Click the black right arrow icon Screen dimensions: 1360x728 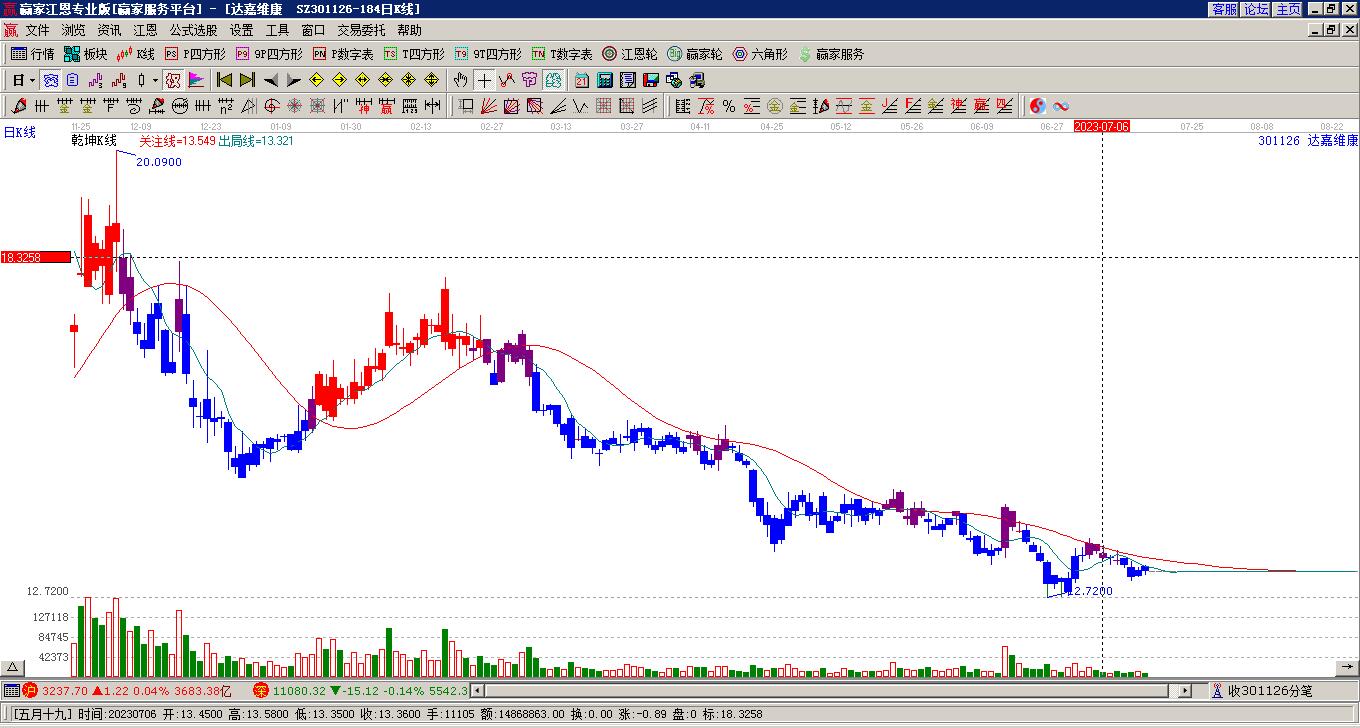tap(293, 80)
